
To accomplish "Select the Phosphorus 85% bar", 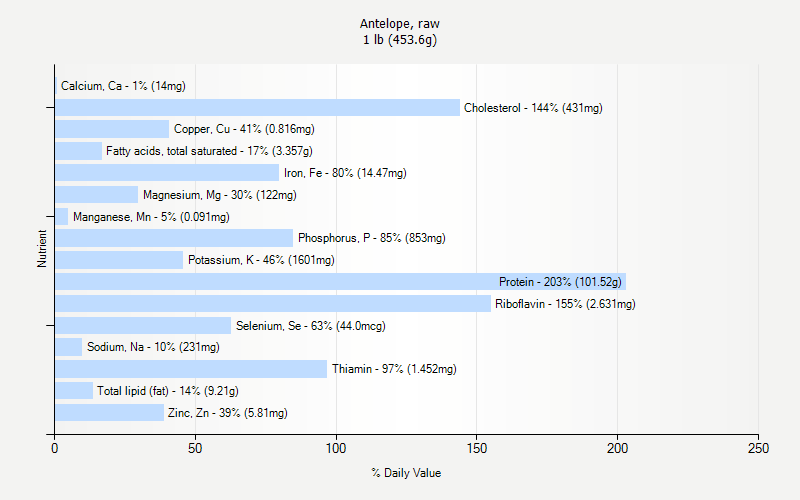I will [174, 238].
